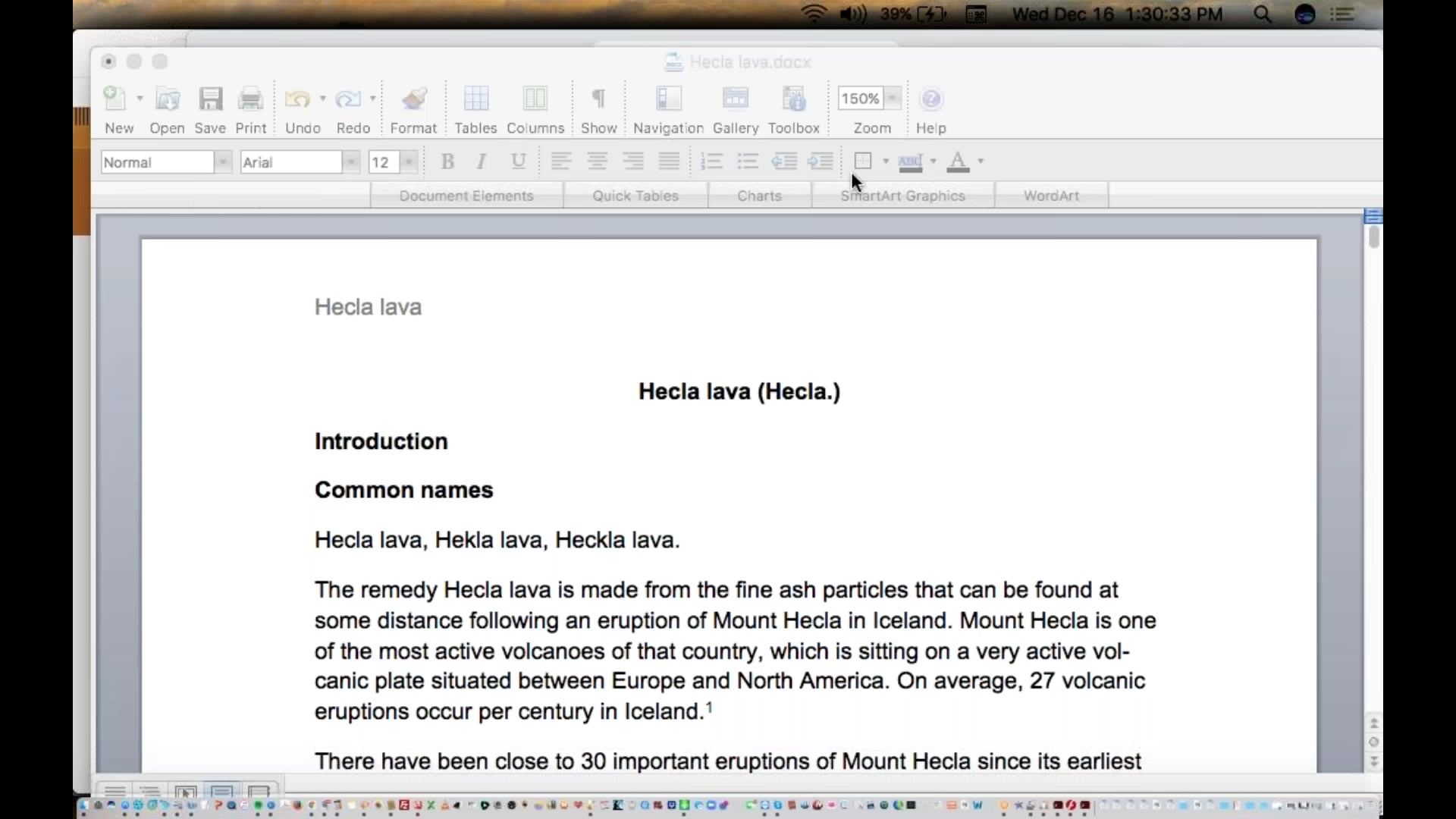
Task: Click the numbered list icon
Action: (711, 161)
